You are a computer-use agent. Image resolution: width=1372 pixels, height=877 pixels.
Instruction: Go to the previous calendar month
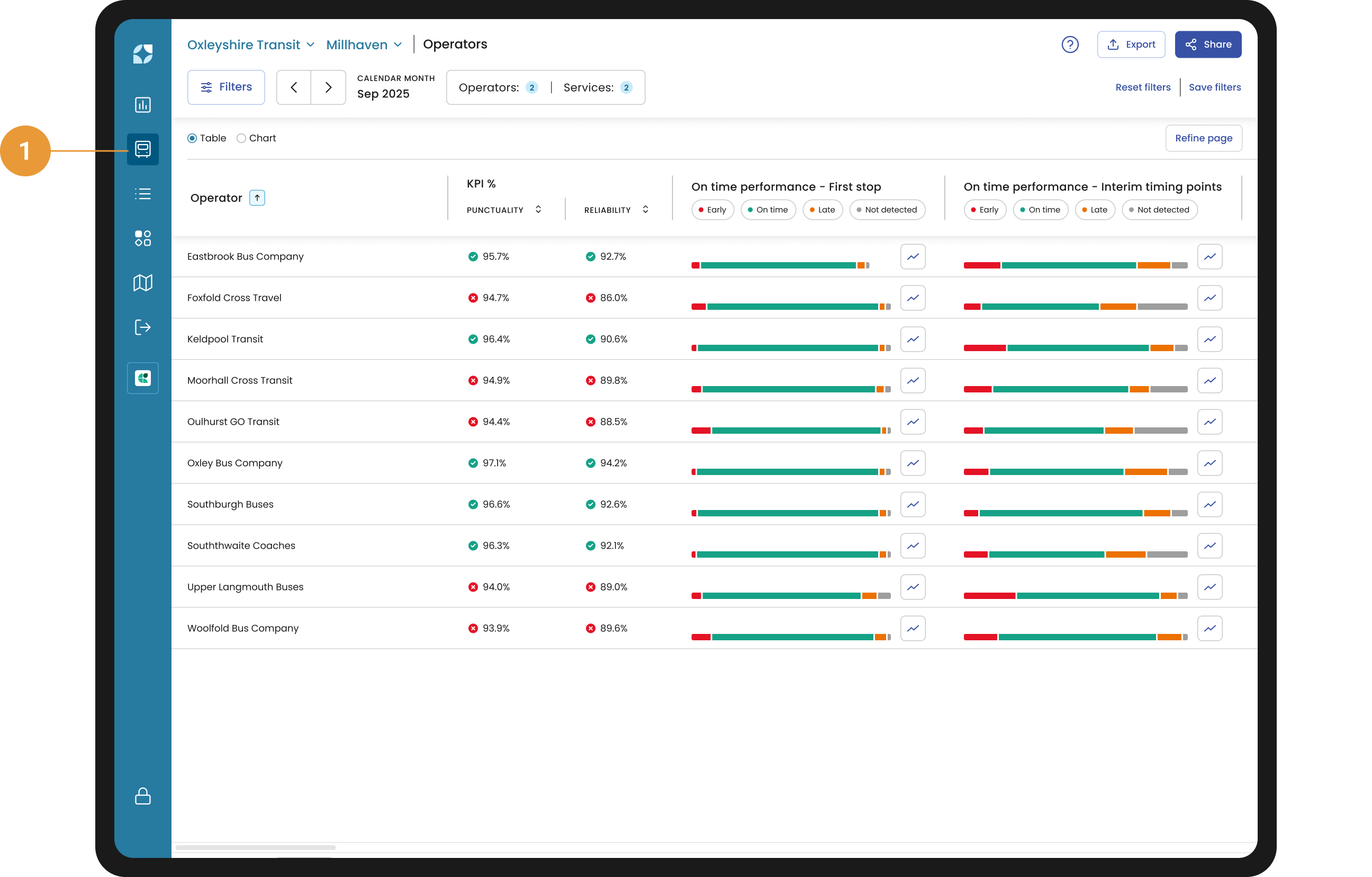(x=294, y=87)
